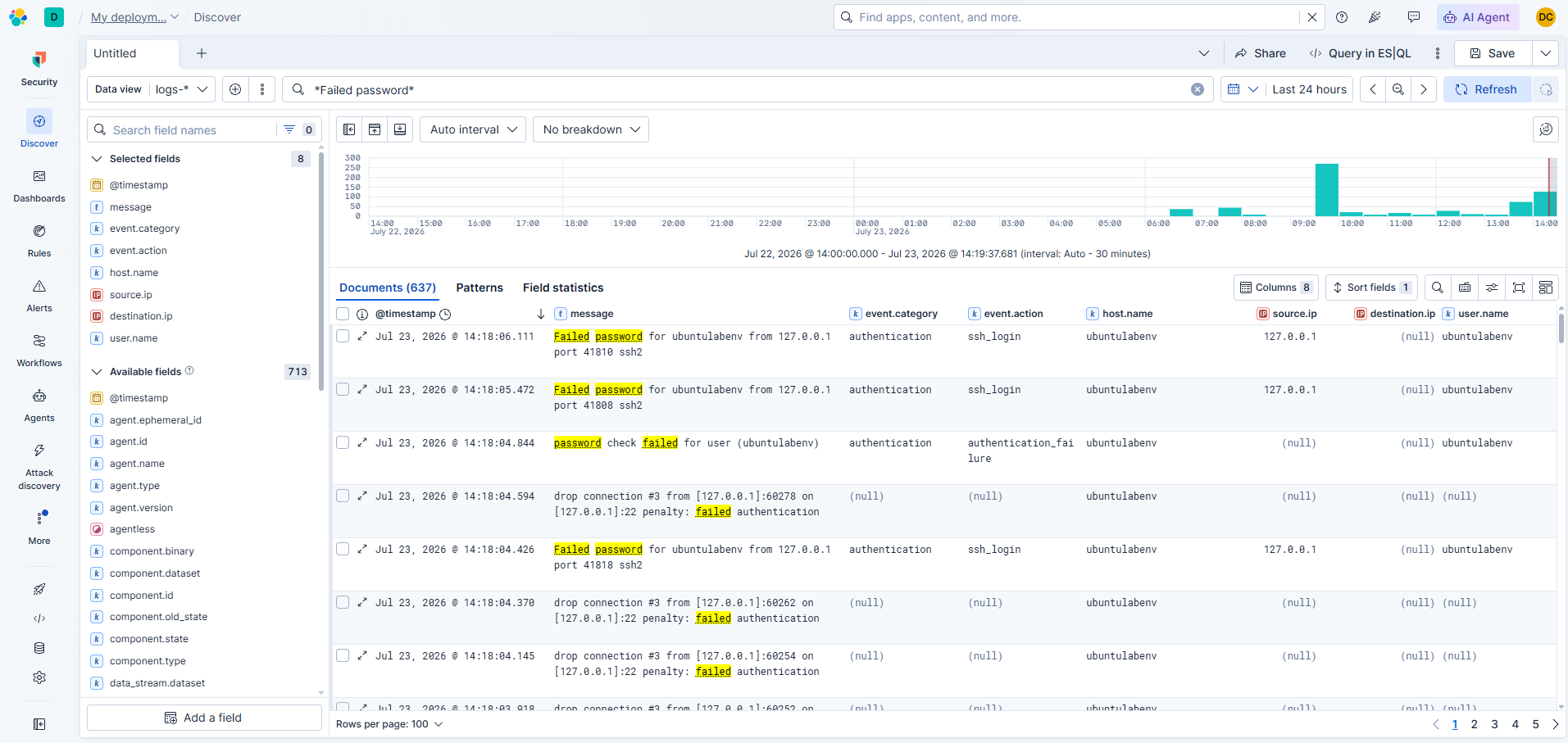Add a new Discover tab
The width and height of the screenshot is (1568, 743).
click(202, 53)
